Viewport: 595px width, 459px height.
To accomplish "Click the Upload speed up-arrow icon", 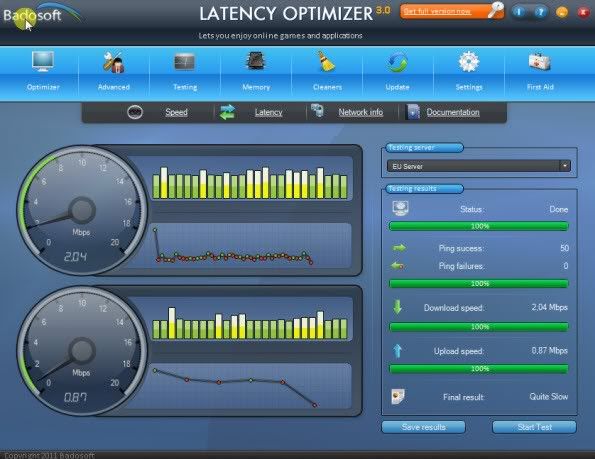I will pyautogui.click(x=397, y=351).
